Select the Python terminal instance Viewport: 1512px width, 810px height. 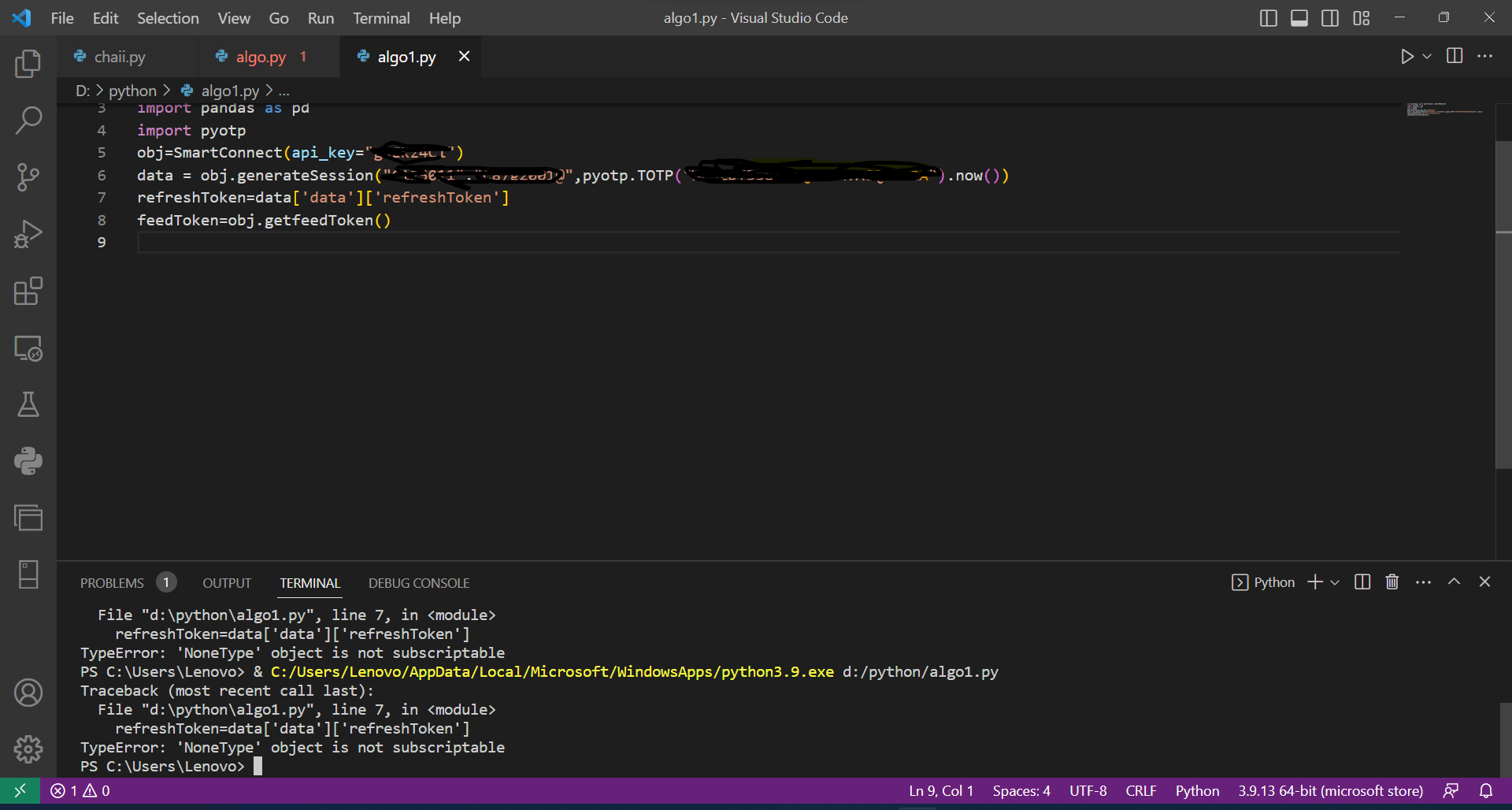click(1263, 582)
